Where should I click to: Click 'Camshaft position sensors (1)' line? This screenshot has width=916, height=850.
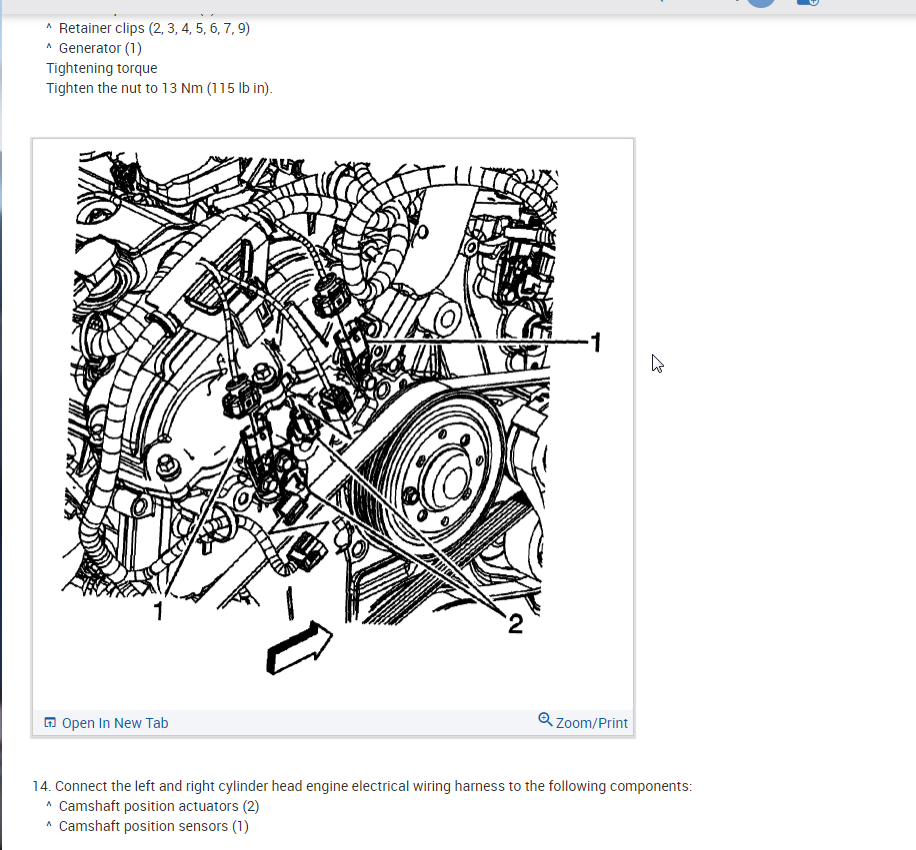(x=154, y=826)
